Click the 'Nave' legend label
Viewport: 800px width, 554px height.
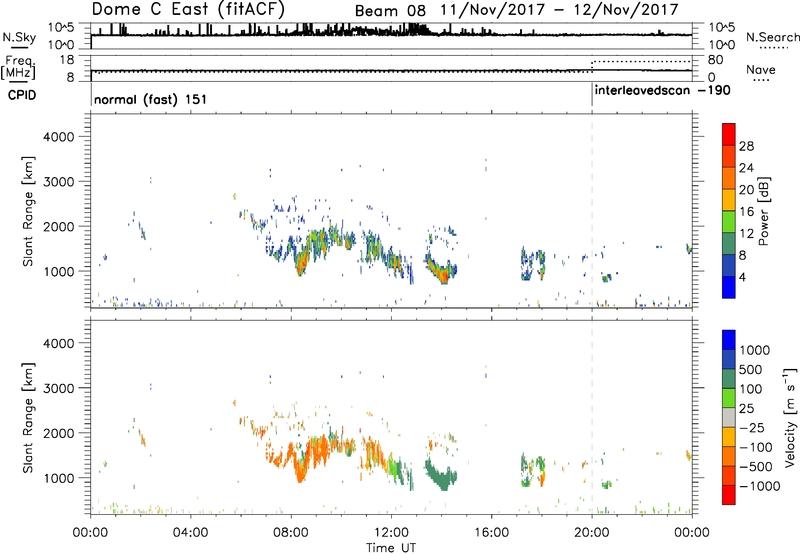pos(761,70)
